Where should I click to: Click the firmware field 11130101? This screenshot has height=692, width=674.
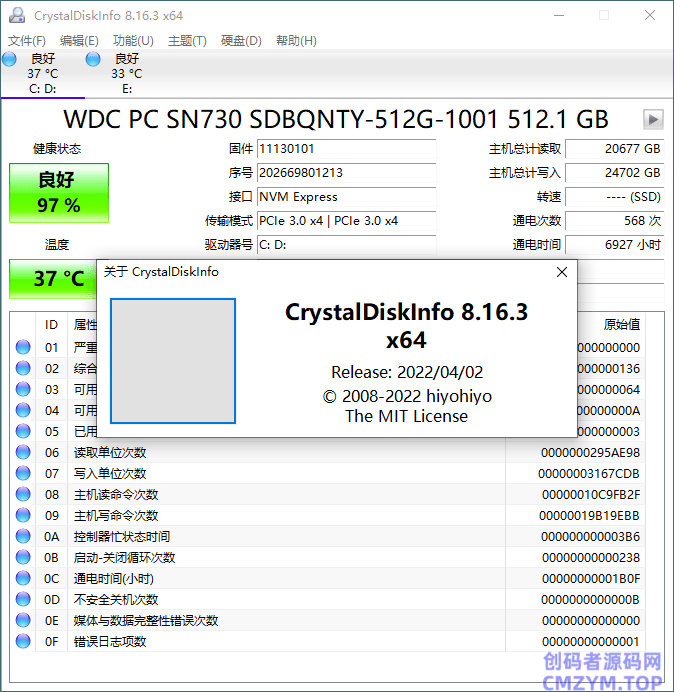[x=346, y=149]
